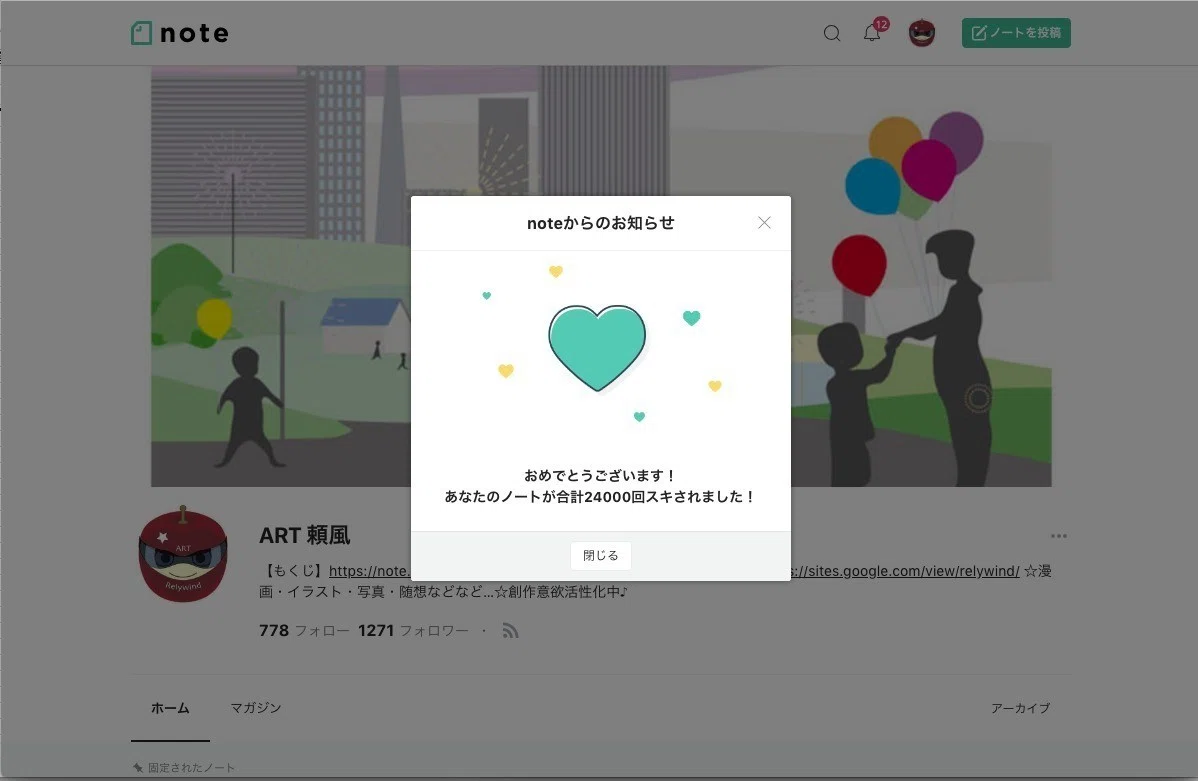Switch to the マガジン tab
The height and width of the screenshot is (781, 1198).
pos(256,708)
